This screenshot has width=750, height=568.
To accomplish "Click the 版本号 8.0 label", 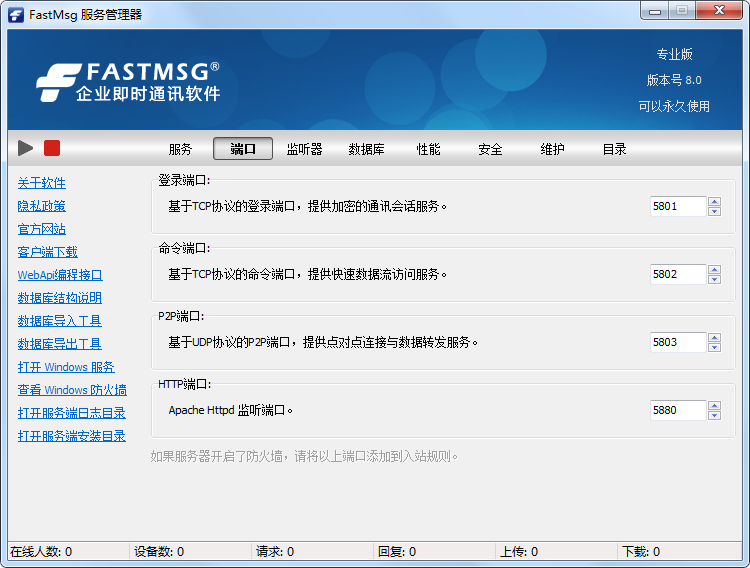I will pyautogui.click(x=674, y=80).
